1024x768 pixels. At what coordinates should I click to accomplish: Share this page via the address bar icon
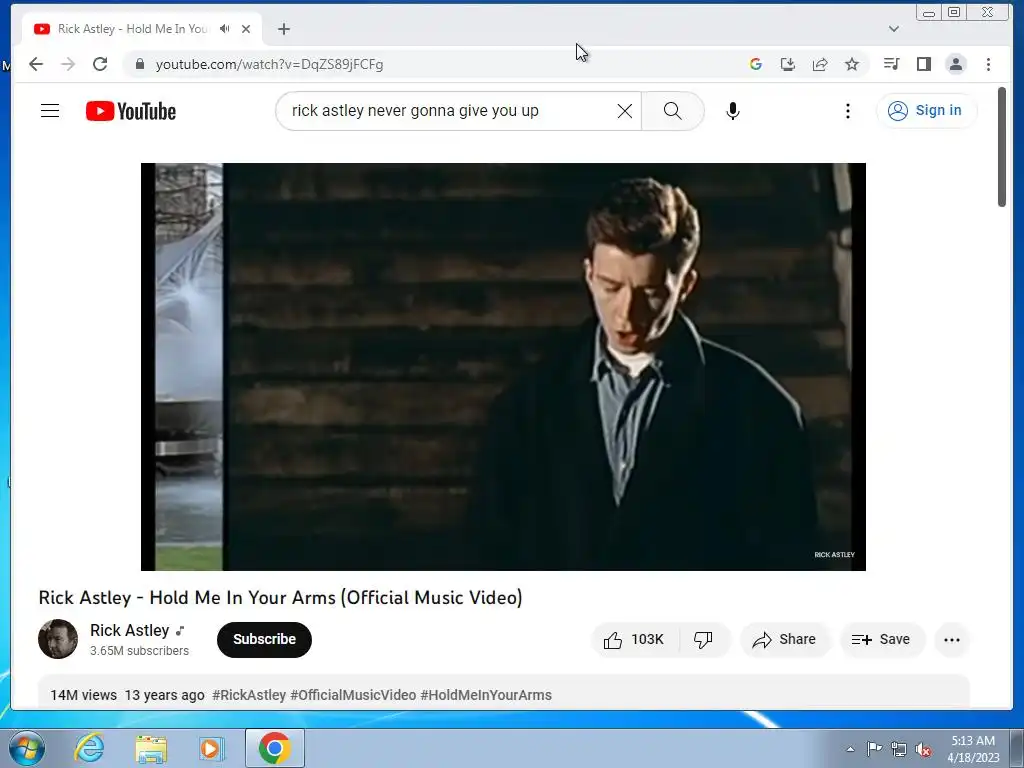(820, 64)
